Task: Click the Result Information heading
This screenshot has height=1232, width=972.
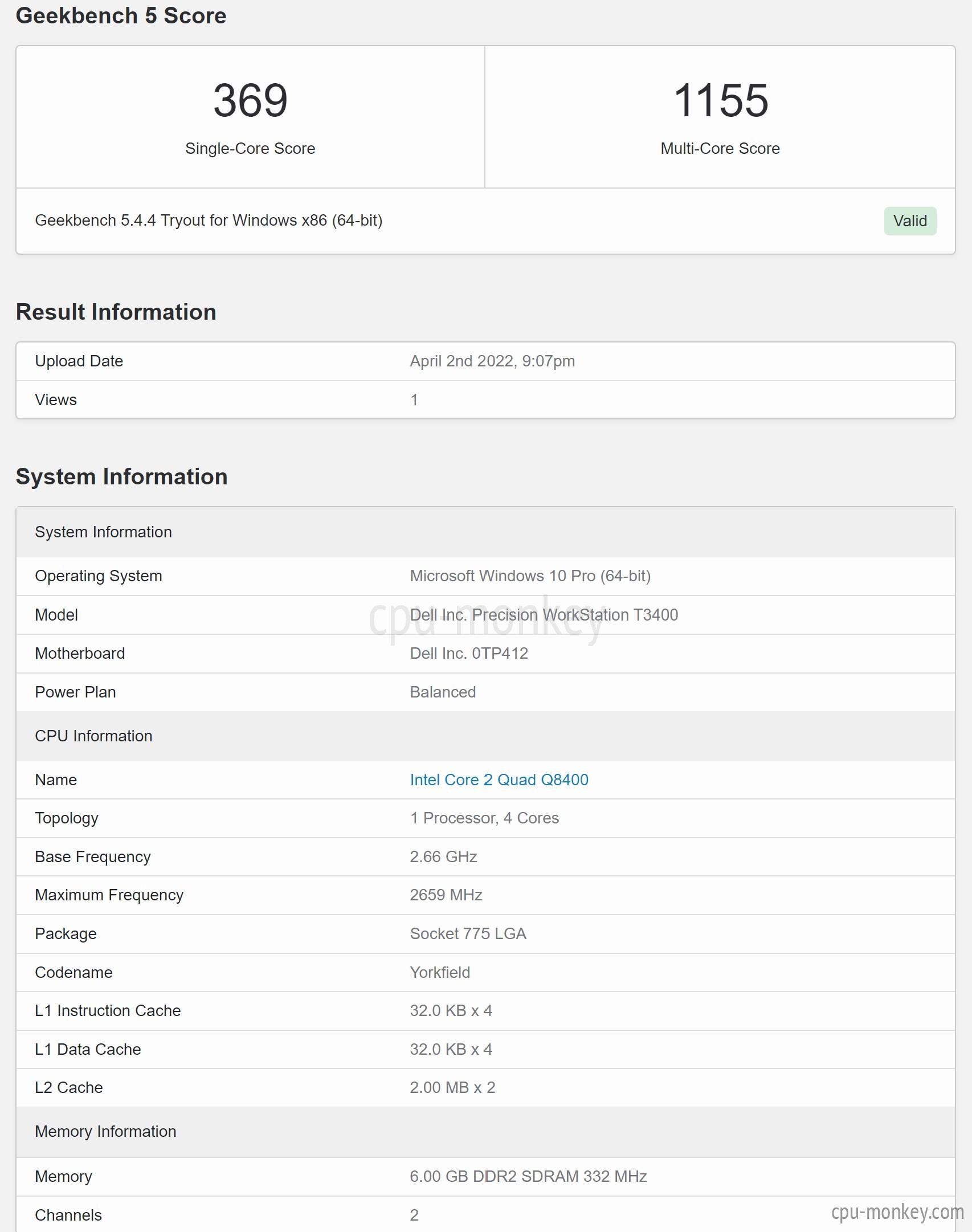Action: (x=116, y=312)
